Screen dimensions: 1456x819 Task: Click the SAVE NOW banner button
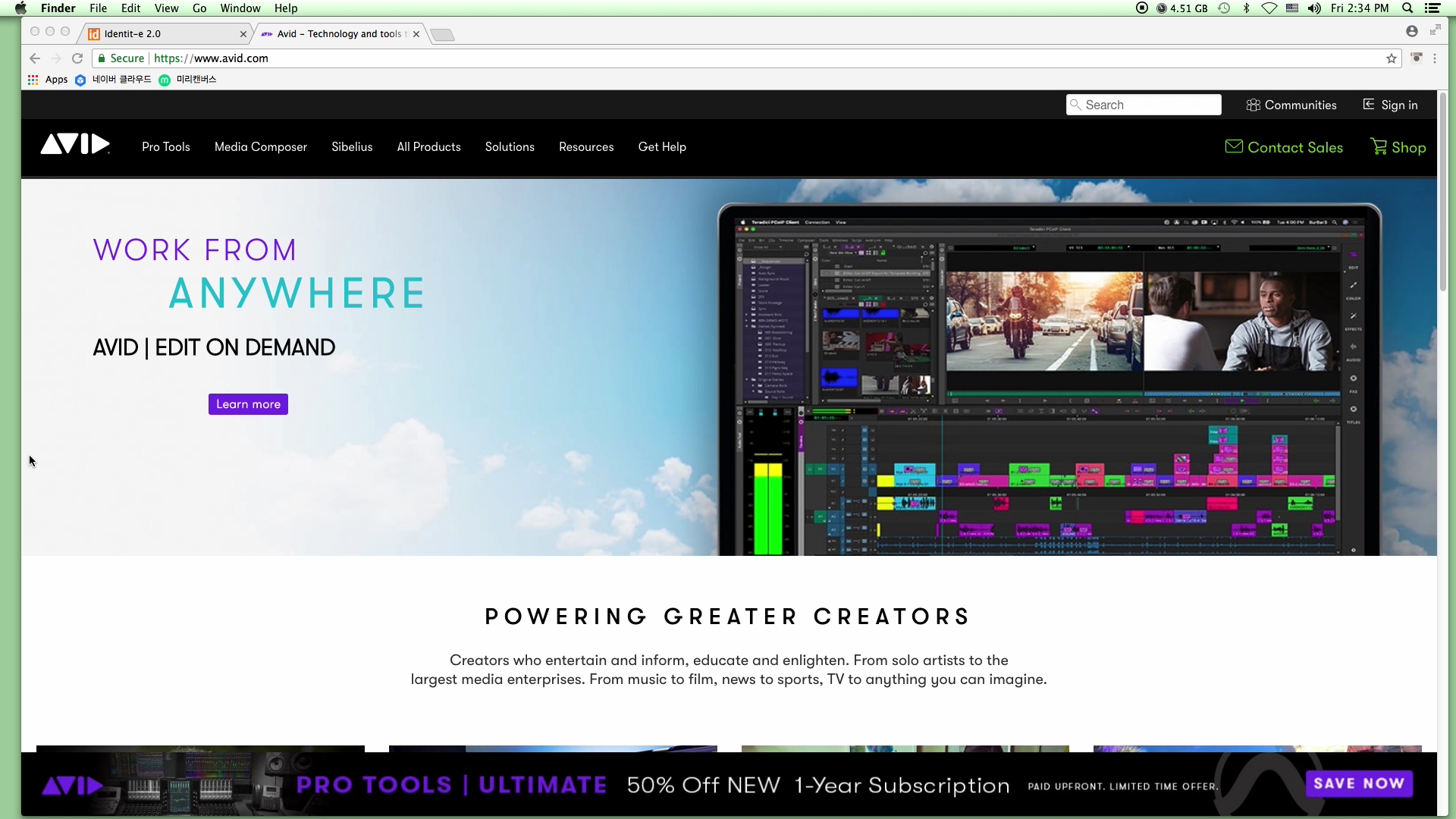coord(1359,783)
